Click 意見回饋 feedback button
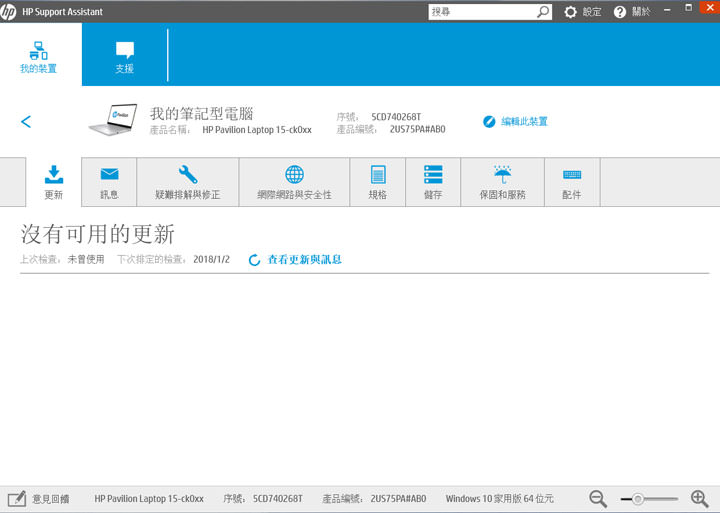This screenshot has height=513, width=720. [x=40, y=498]
